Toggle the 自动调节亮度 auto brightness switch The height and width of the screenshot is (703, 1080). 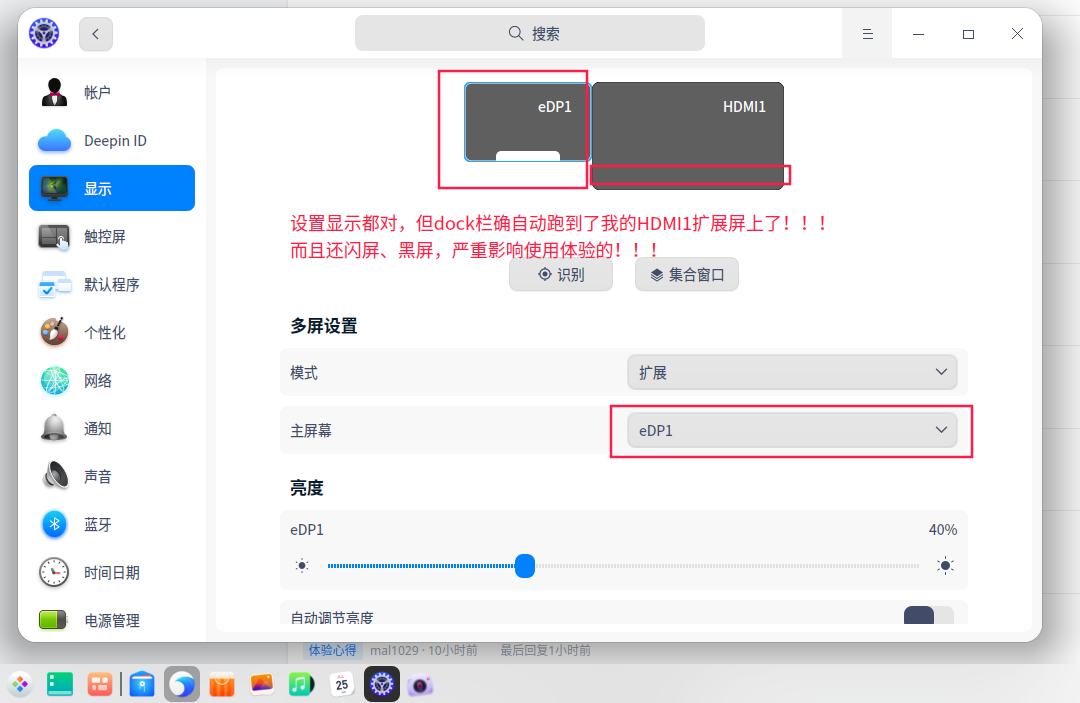(928, 616)
